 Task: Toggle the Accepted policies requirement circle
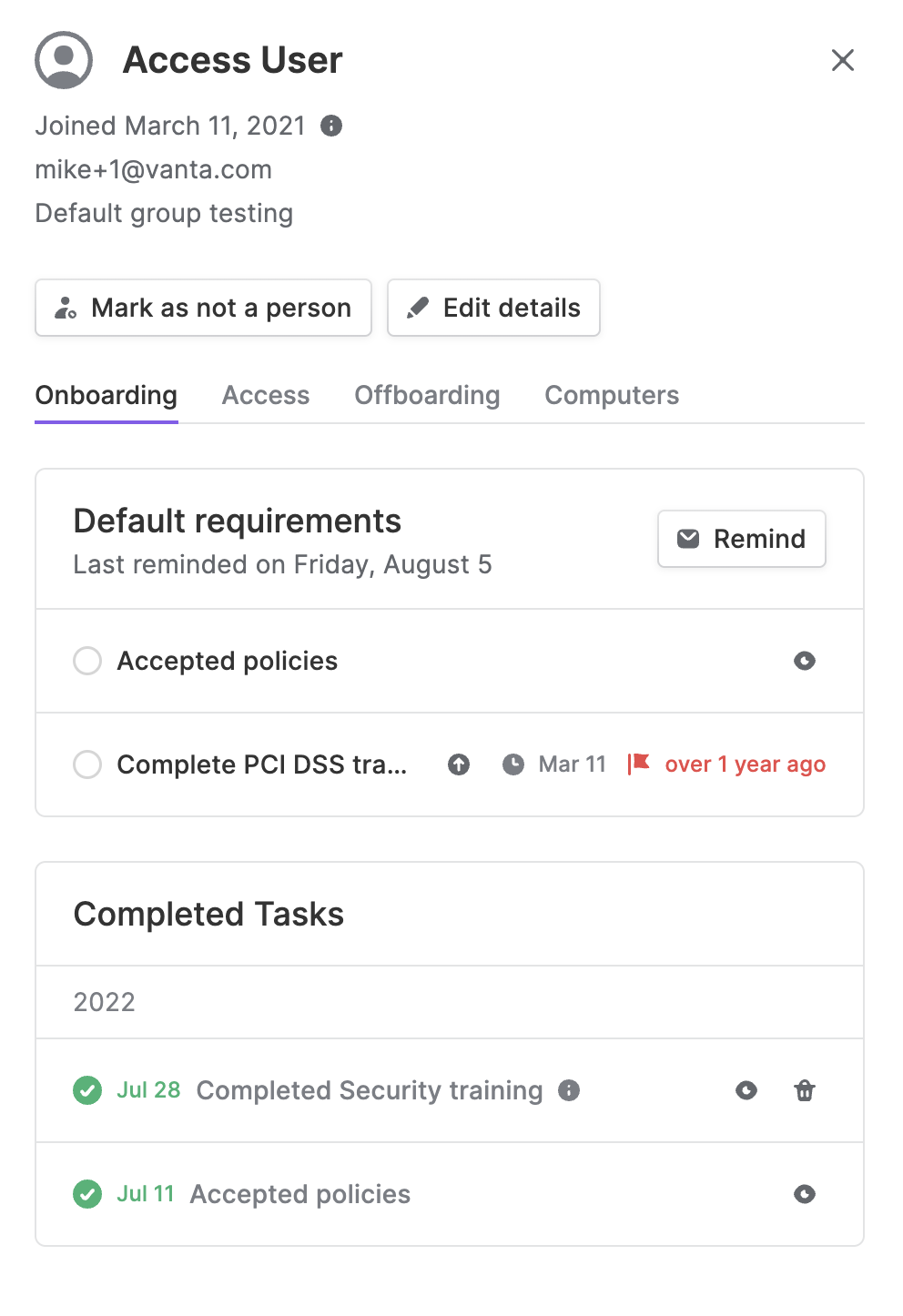pyautogui.click(x=87, y=661)
